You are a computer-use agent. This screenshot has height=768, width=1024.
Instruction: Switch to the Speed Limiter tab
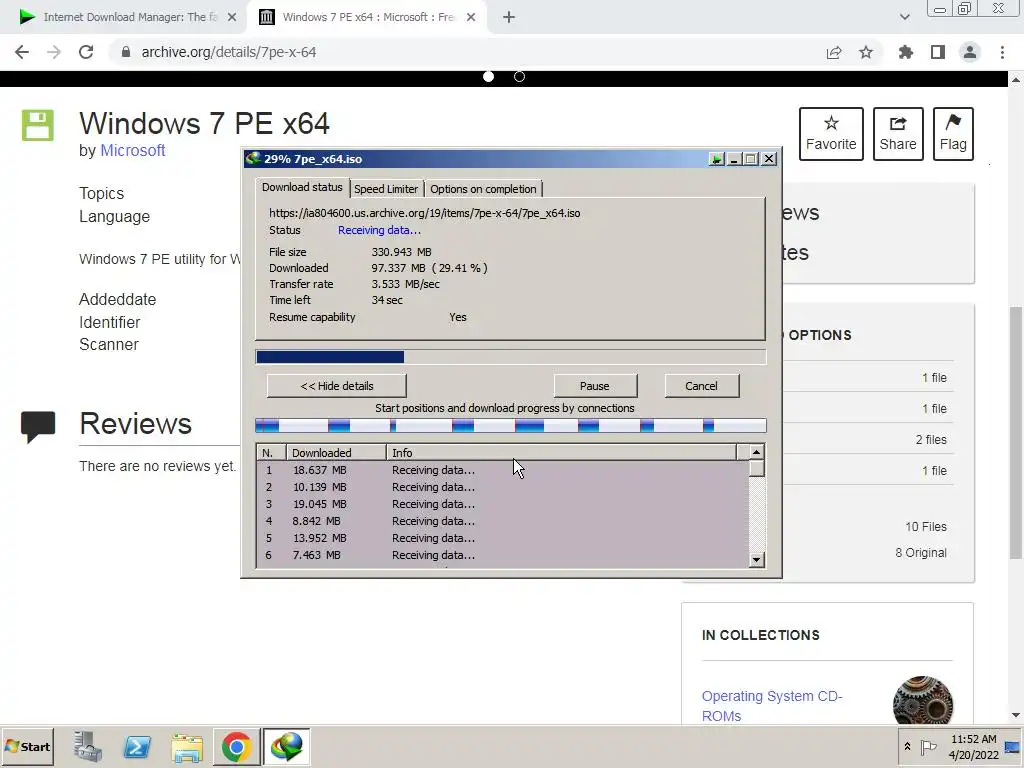click(386, 189)
